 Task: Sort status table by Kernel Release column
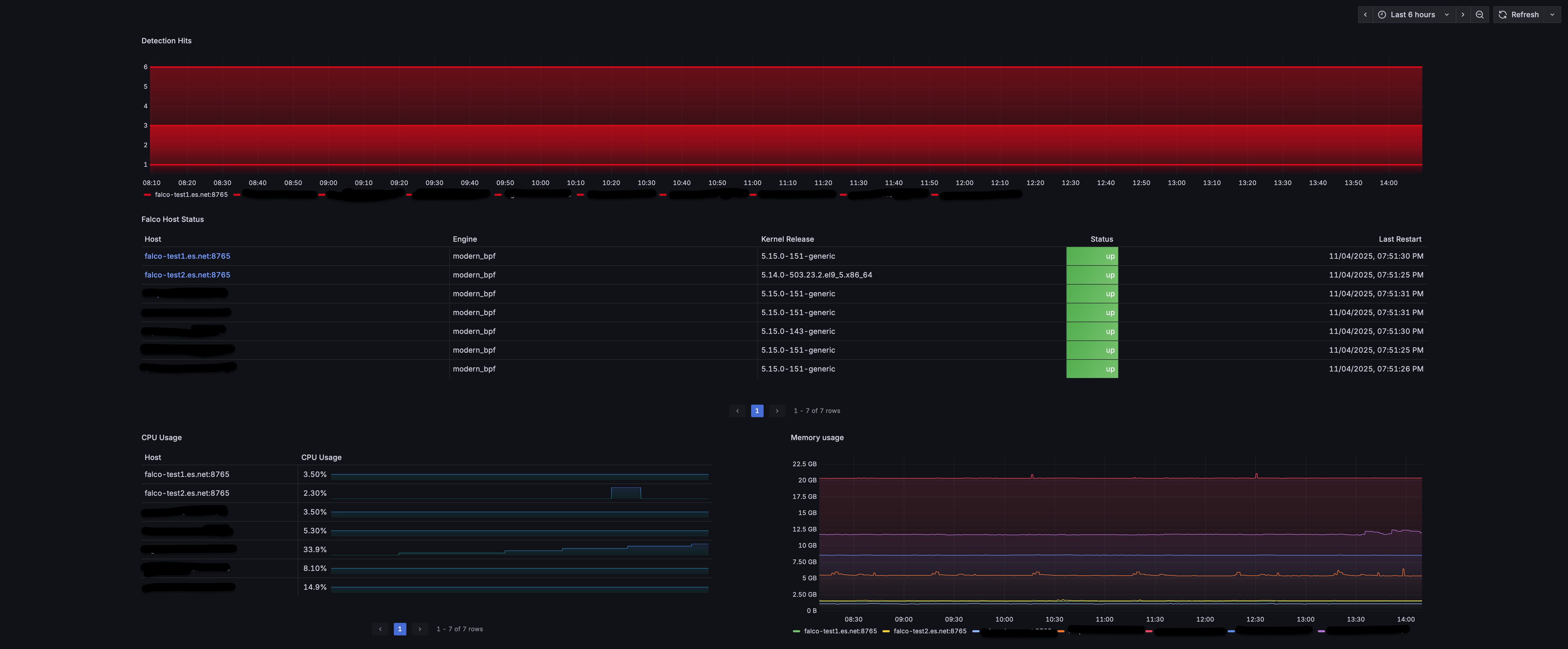coord(787,239)
